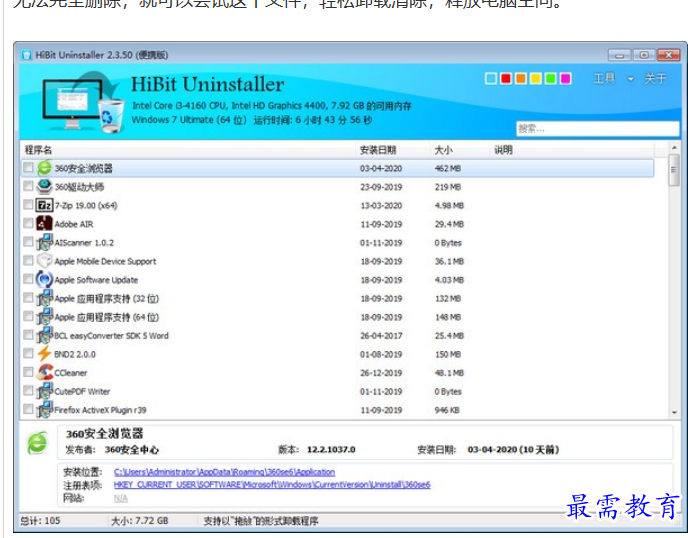The width and height of the screenshot is (688, 538).
Task: Open the 安装位置 path link
Action: point(224,472)
